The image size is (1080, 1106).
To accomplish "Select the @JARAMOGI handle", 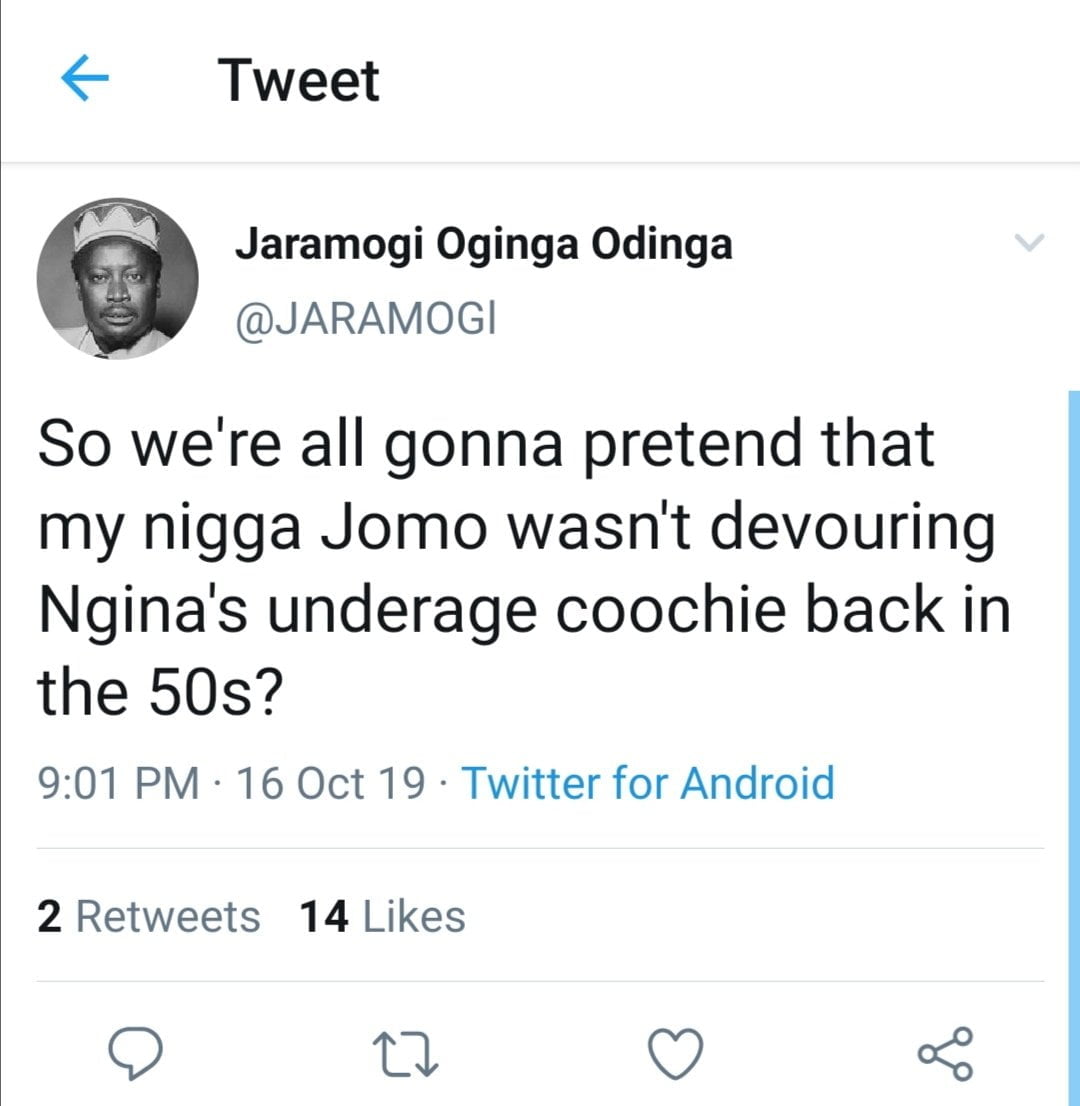I will click(x=365, y=320).
